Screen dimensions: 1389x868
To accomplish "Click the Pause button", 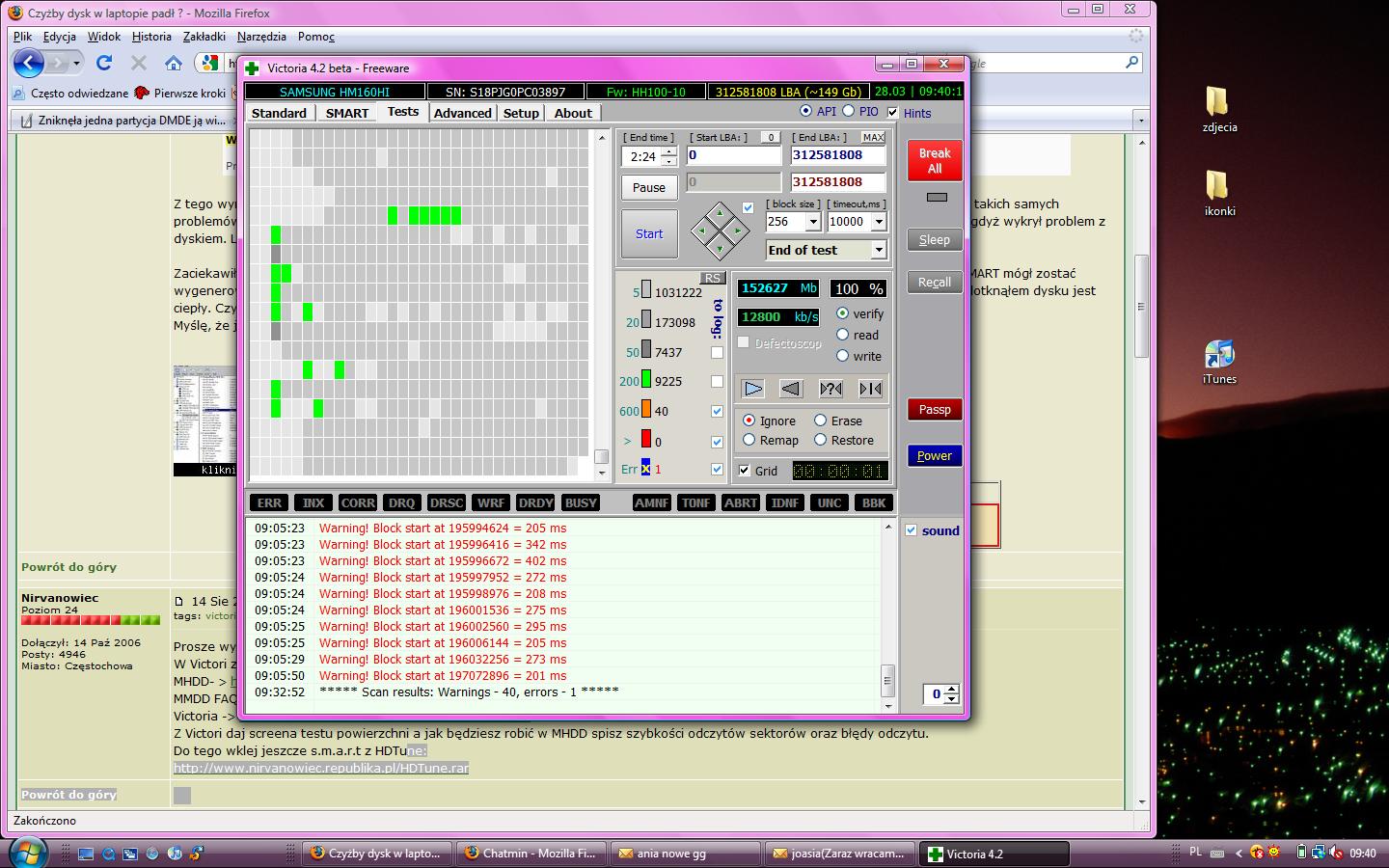I will pos(649,187).
